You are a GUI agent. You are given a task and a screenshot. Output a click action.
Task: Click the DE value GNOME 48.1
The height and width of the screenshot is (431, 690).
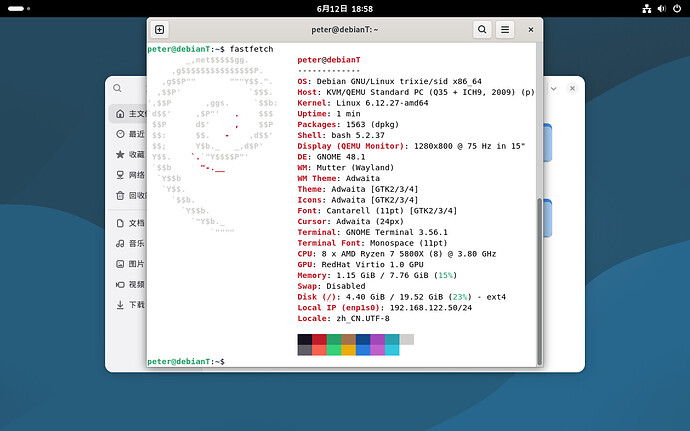(341, 157)
